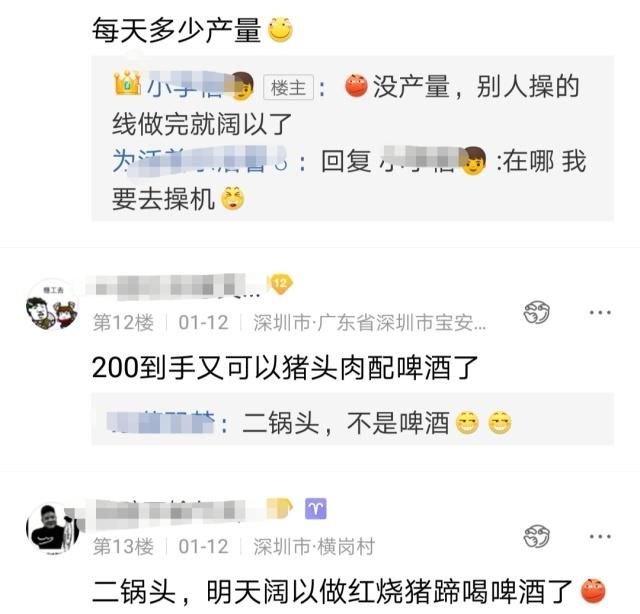Image resolution: width=640 pixels, height=614 pixels.
Task: Tap the like icon on floor 12 comment
Action: click(536, 313)
